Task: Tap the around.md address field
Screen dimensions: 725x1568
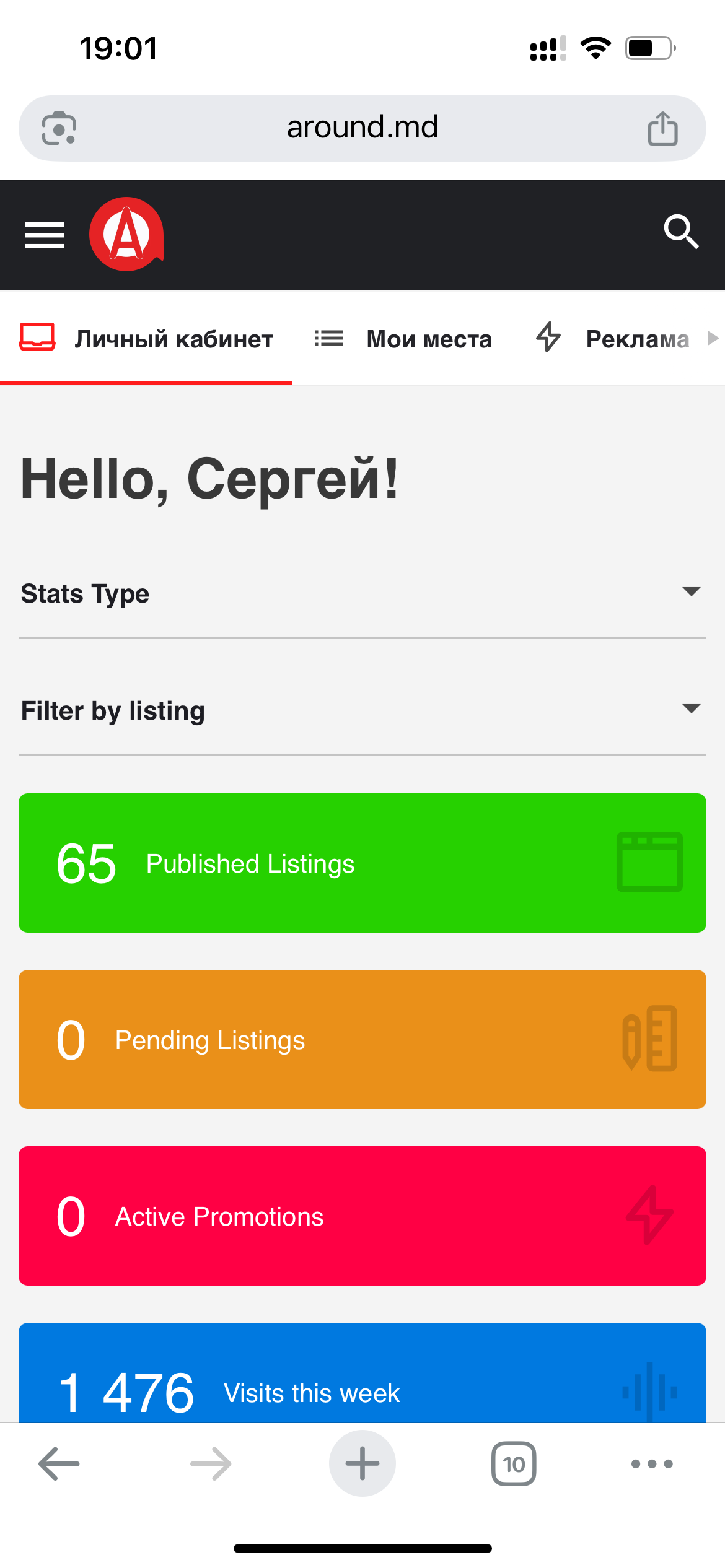Action: coord(362,128)
